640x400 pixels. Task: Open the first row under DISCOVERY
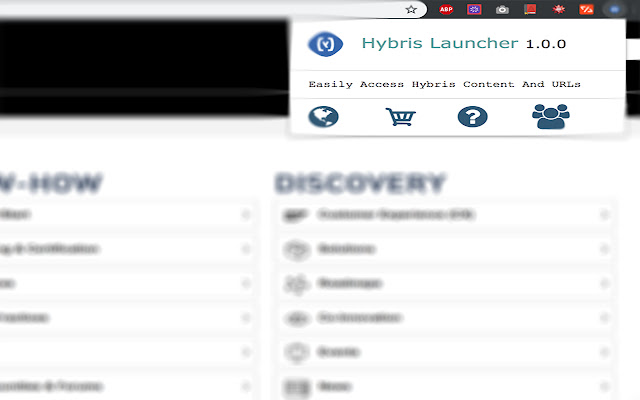point(445,215)
